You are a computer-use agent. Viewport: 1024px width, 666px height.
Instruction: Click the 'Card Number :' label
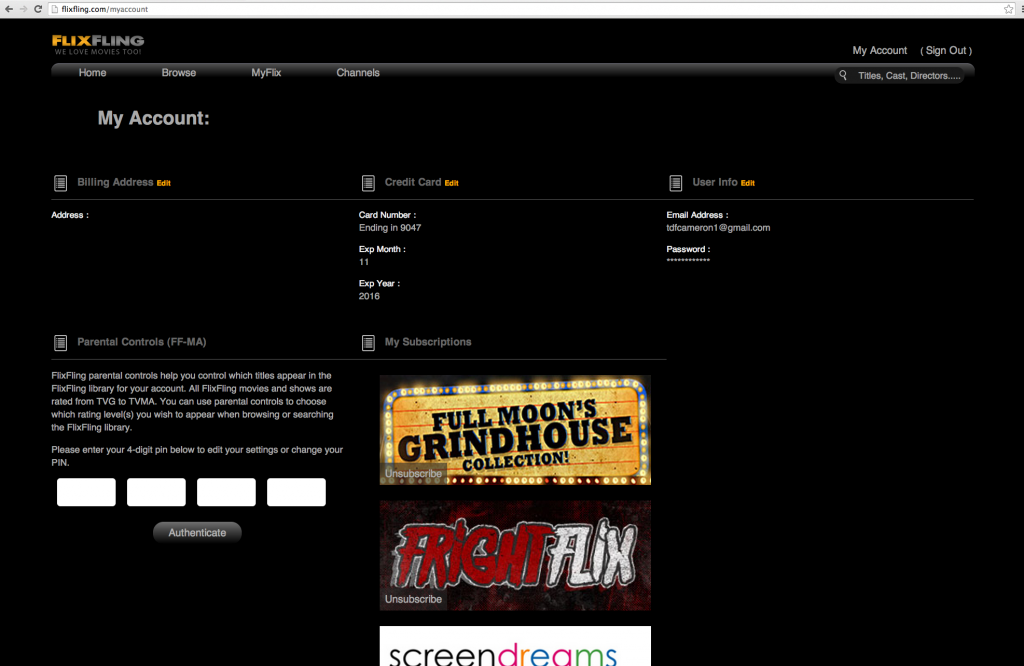click(x=387, y=215)
